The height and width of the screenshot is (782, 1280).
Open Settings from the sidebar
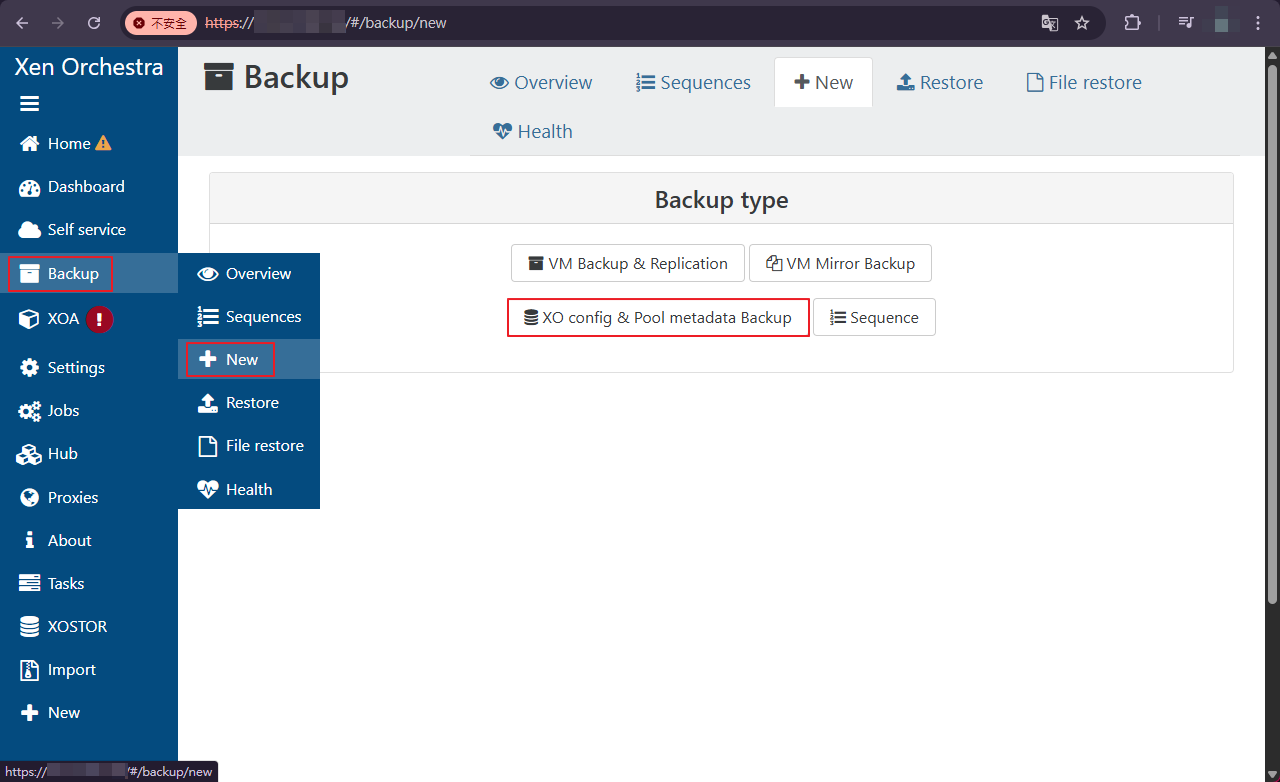(x=62, y=368)
